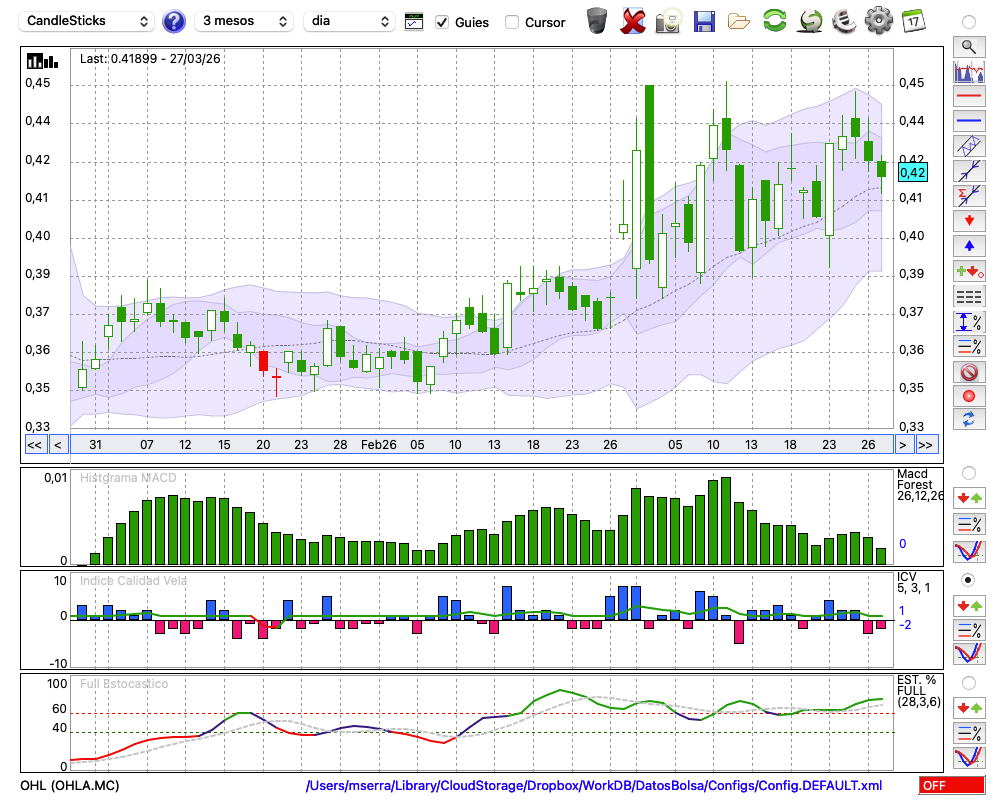Image resolution: width=1000 pixels, height=800 pixels.
Task: Click the green refresh arrows toolbar icon
Action: (774, 21)
